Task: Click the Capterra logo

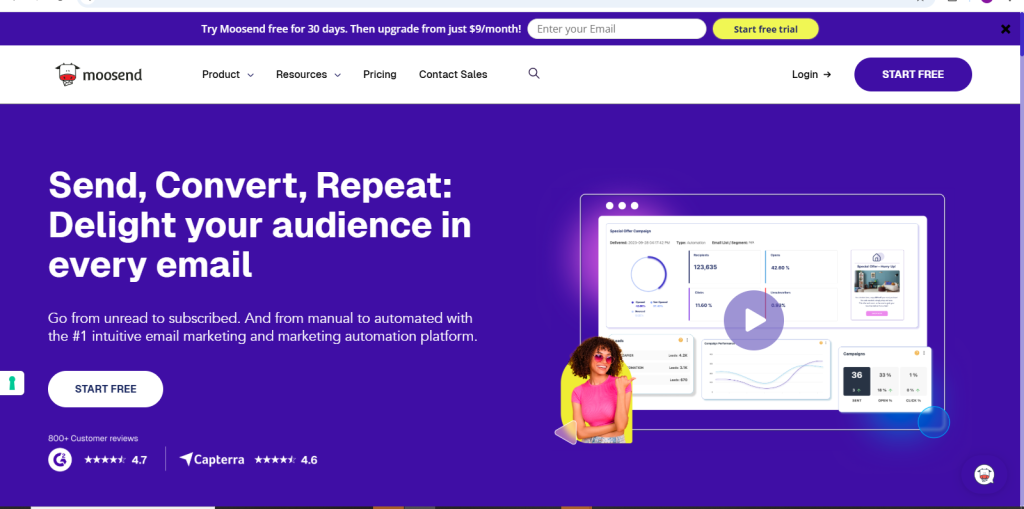Action: pos(212,459)
